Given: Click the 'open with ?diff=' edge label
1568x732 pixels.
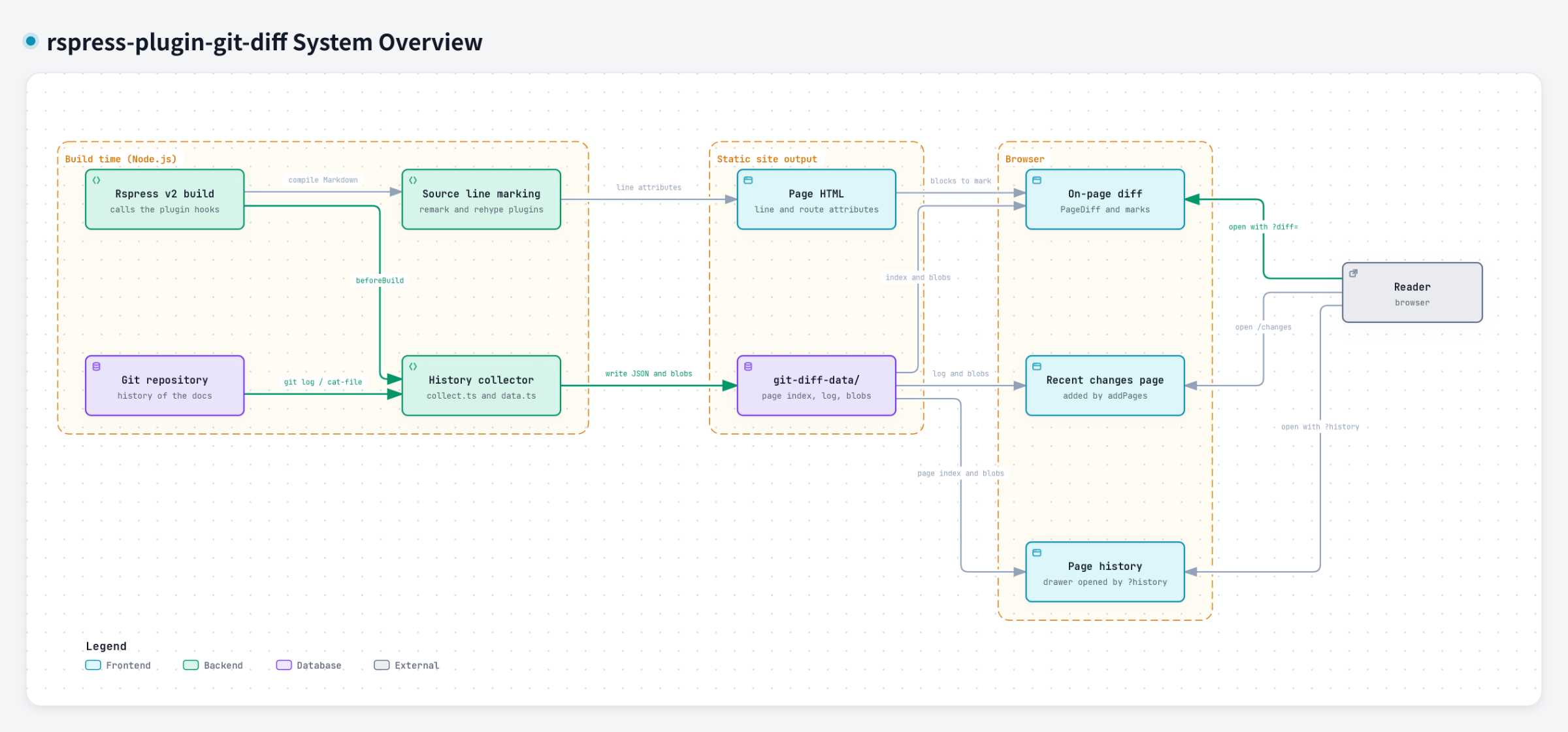Looking at the screenshot, I should pos(1264,227).
